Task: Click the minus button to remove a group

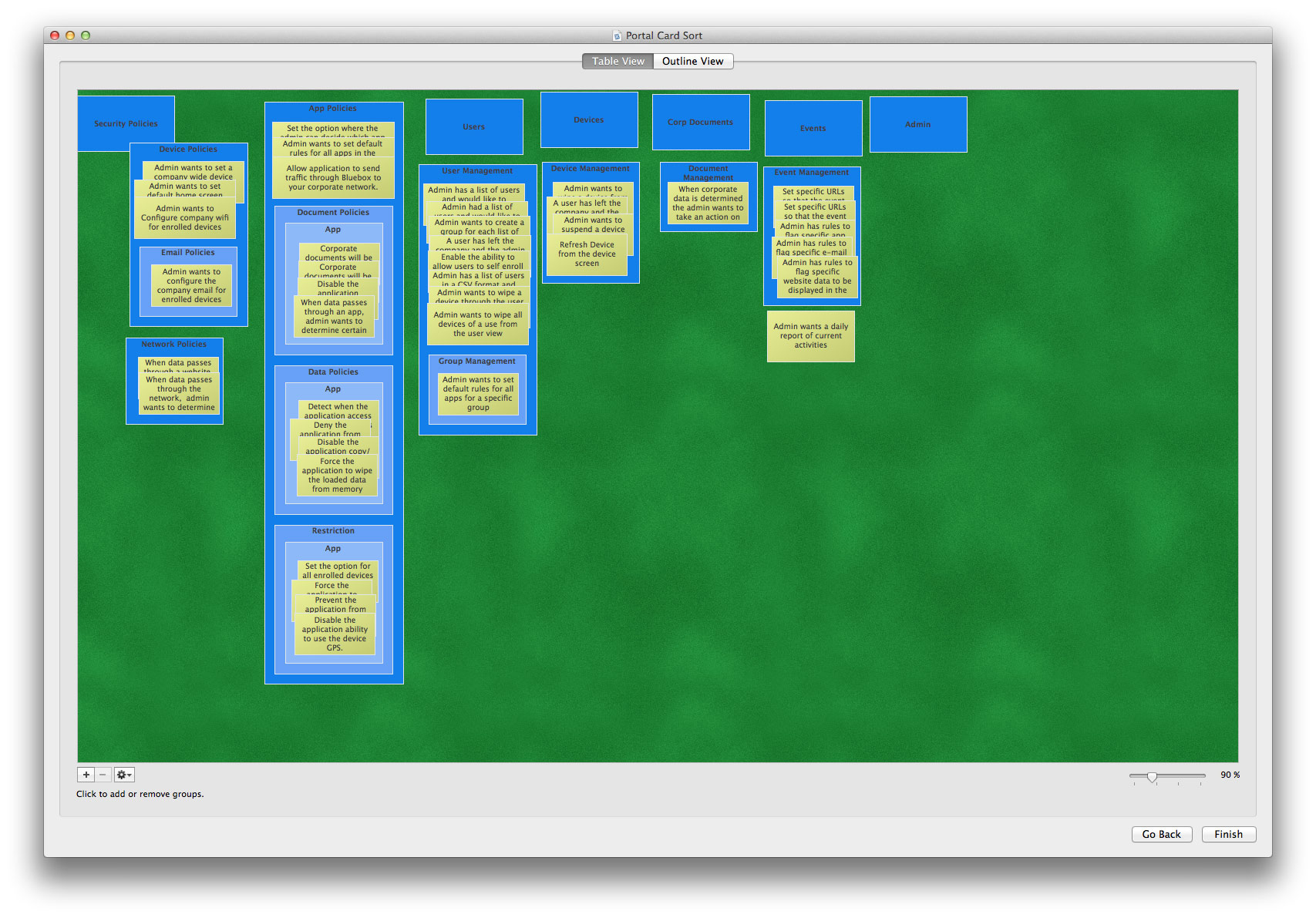Action: pyautogui.click(x=103, y=775)
